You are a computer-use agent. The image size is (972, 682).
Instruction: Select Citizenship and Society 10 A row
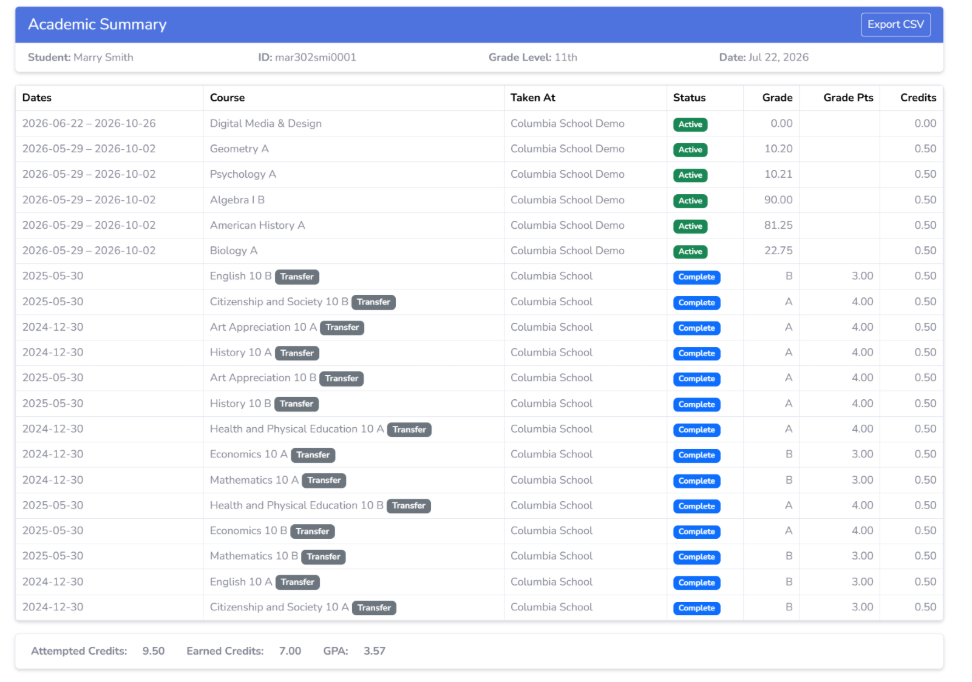click(x=479, y=607)
